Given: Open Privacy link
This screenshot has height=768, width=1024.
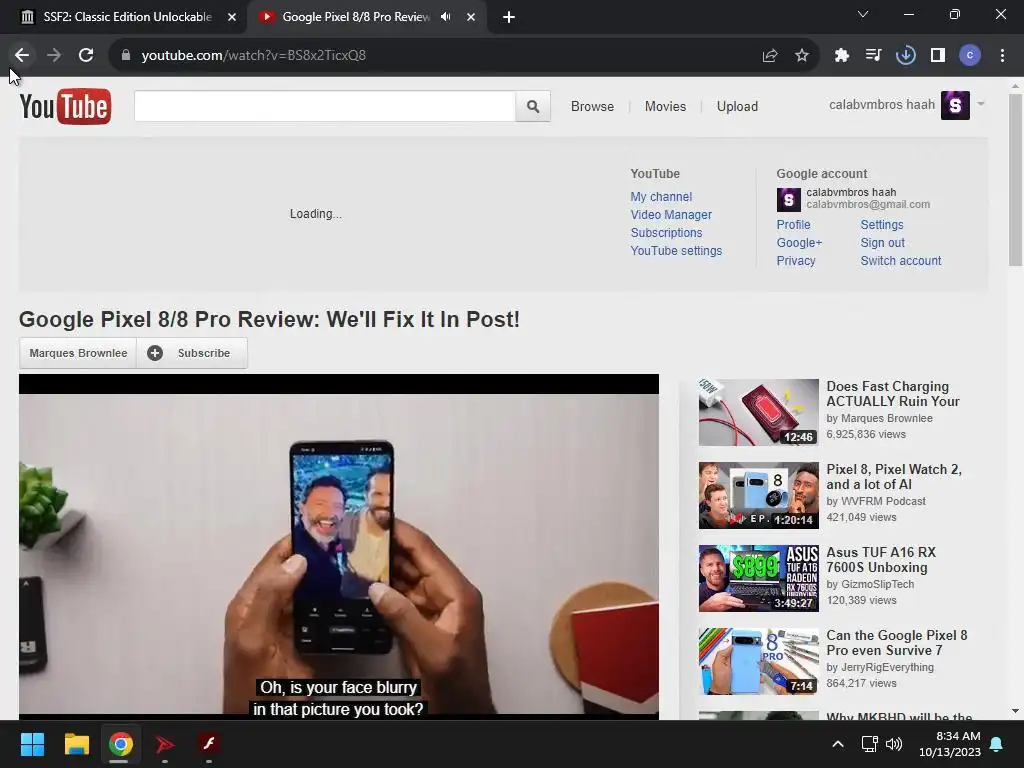Looking at the screenshot, I should (795, 261).
